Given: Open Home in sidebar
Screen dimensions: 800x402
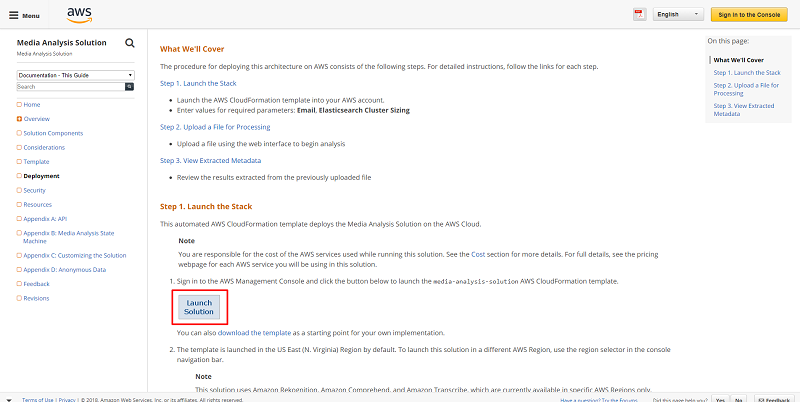Looking at the screenshot, I should tap(32, 105).
